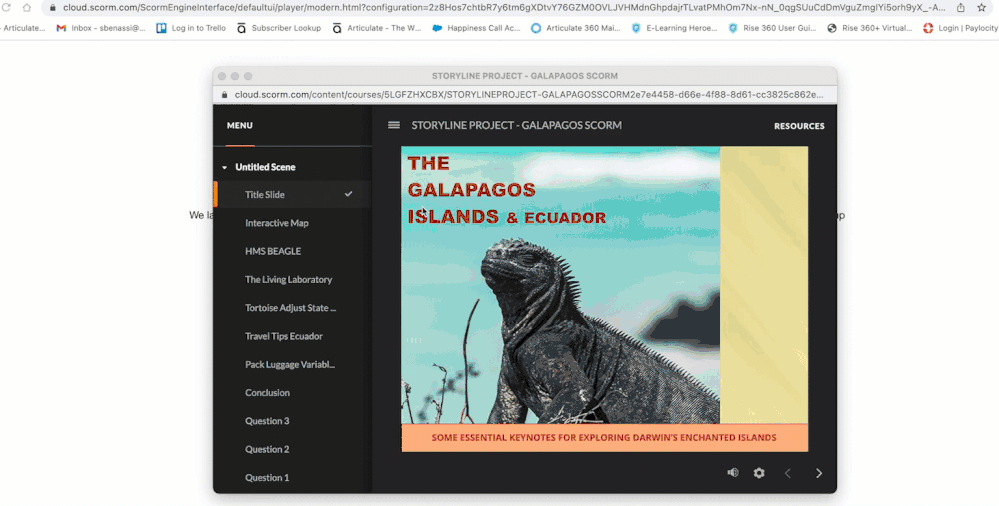Screen dimensions: 999x506
Task: Click the browser reload icon
Action: (8, 7)
